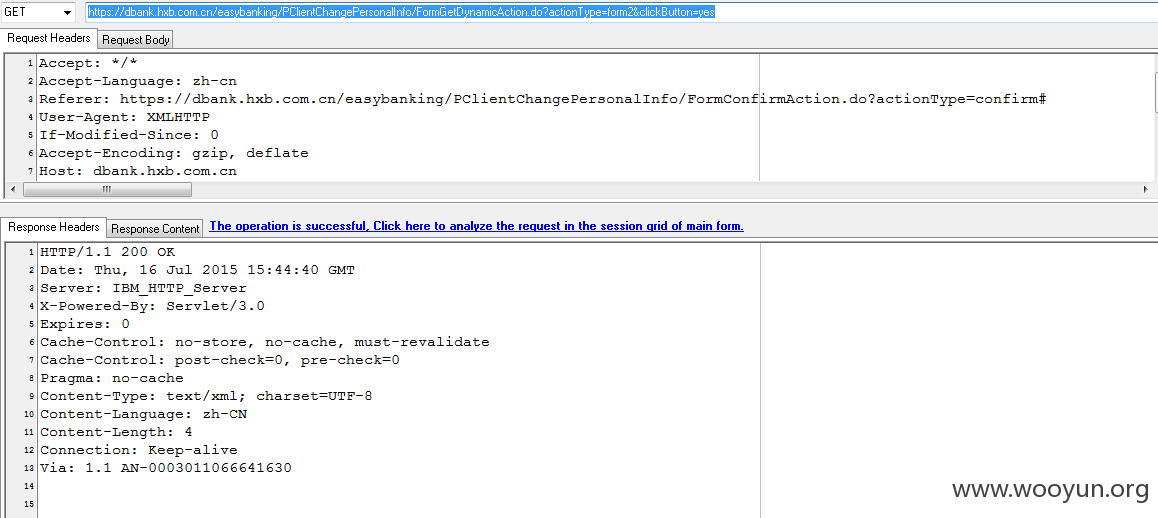Select the Content-Type text/xml header line
This screenshot has width=1158, height=518.
206,396
